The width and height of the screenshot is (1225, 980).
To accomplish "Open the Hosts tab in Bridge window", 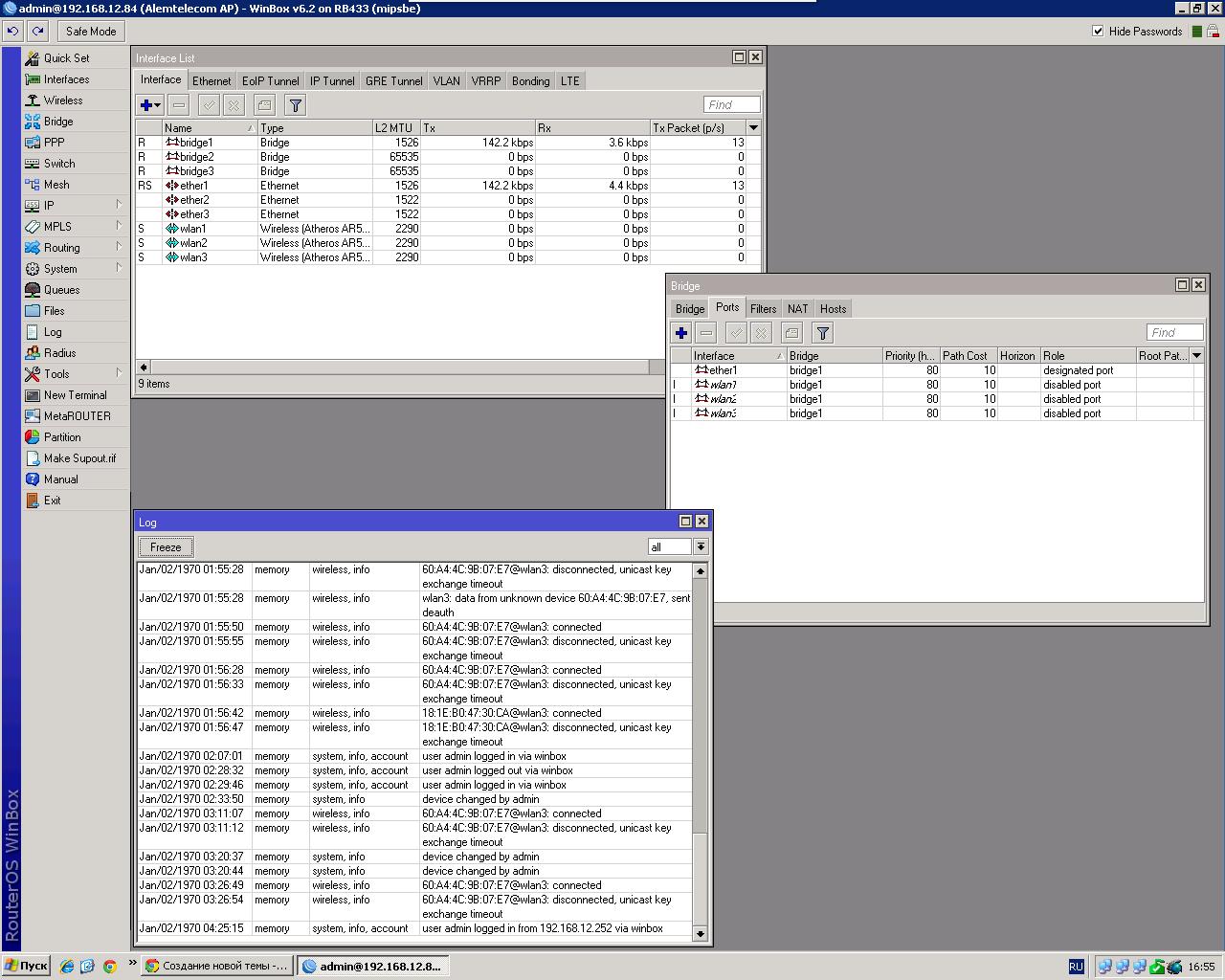I will [833, 309].
